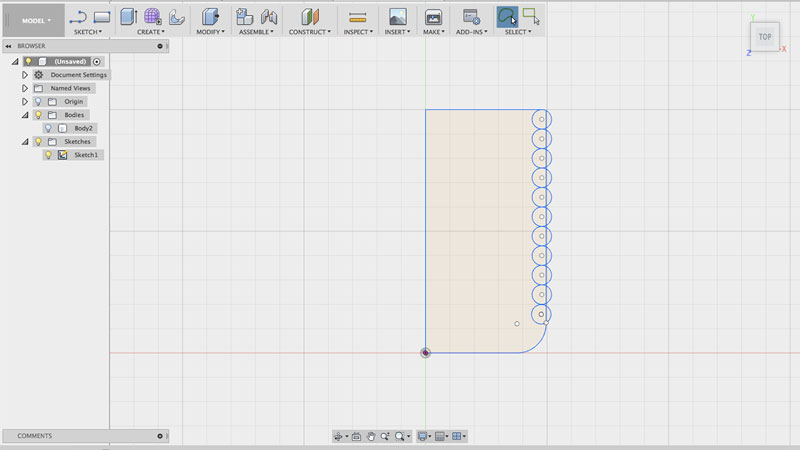Open the Display Settings dropdown arrow
This screenshot has width=800, height=450.
(430, 436)
